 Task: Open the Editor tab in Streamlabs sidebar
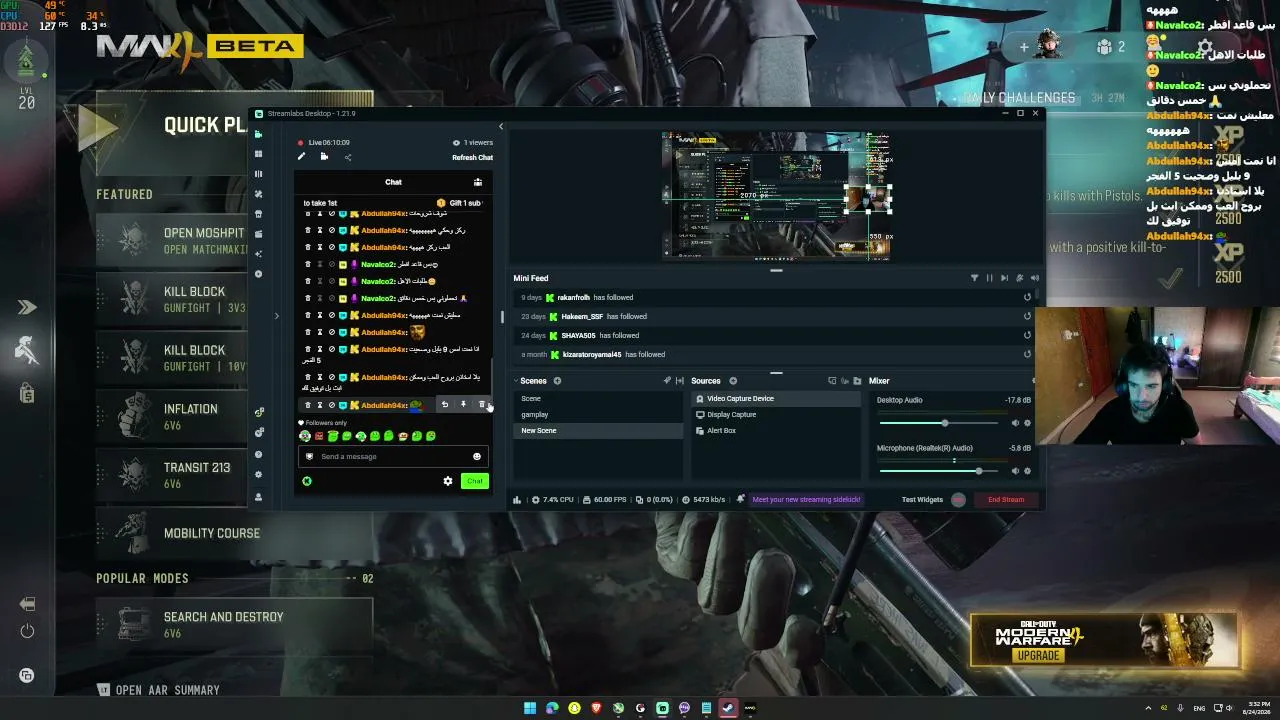pos(259,134)
